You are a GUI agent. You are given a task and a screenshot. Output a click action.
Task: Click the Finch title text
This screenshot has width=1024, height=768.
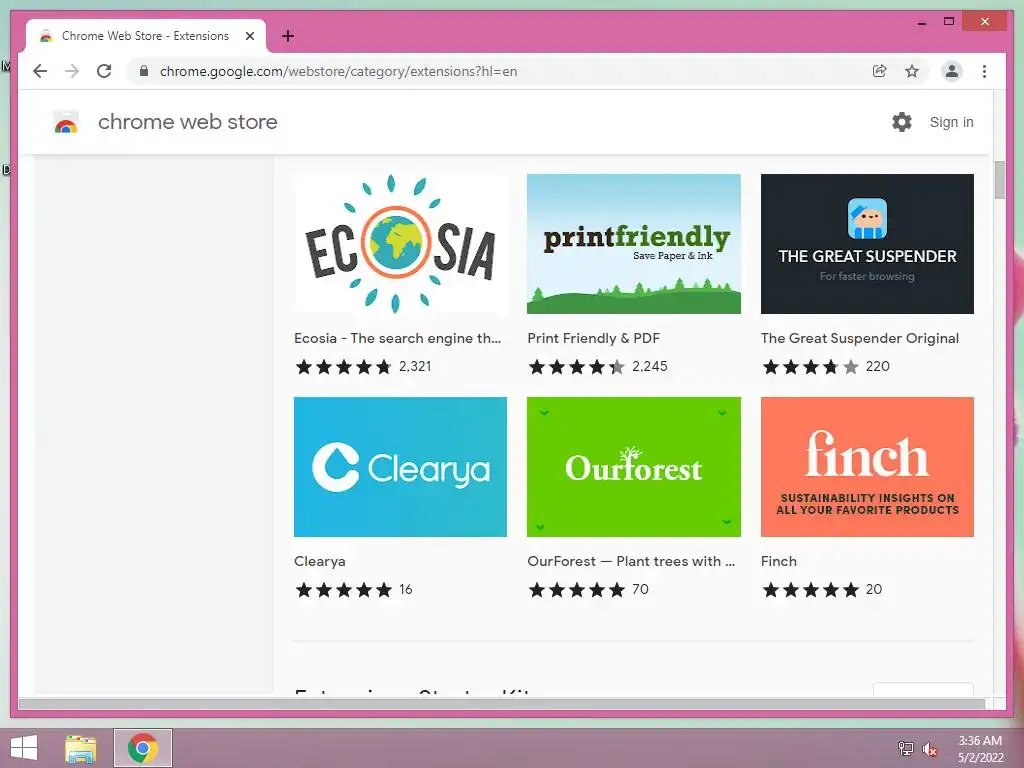778,561
